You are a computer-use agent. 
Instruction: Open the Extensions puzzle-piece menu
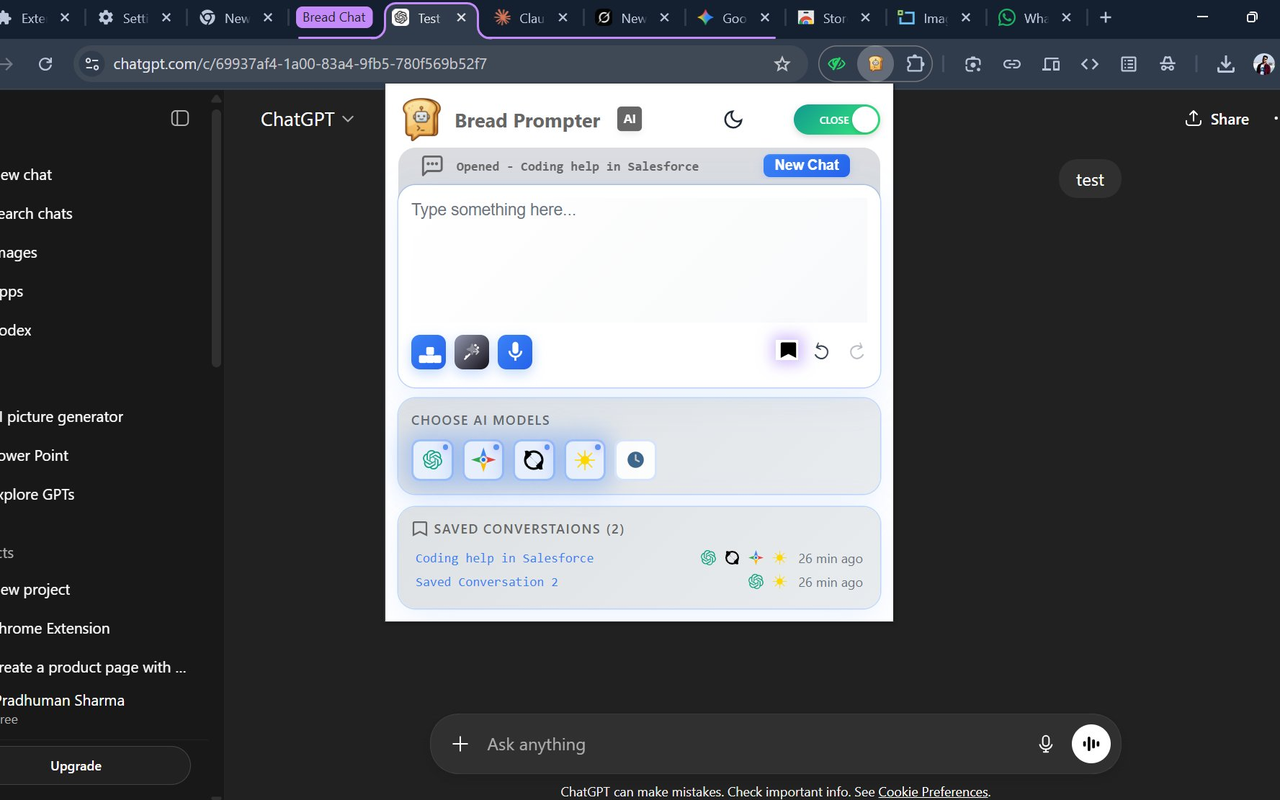click(915, 64)
